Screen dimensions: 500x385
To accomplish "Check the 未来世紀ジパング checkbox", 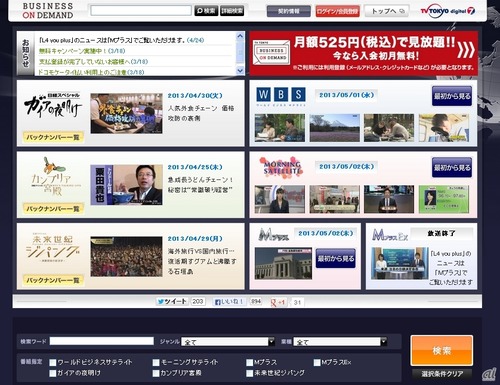I will pos(249,373).
